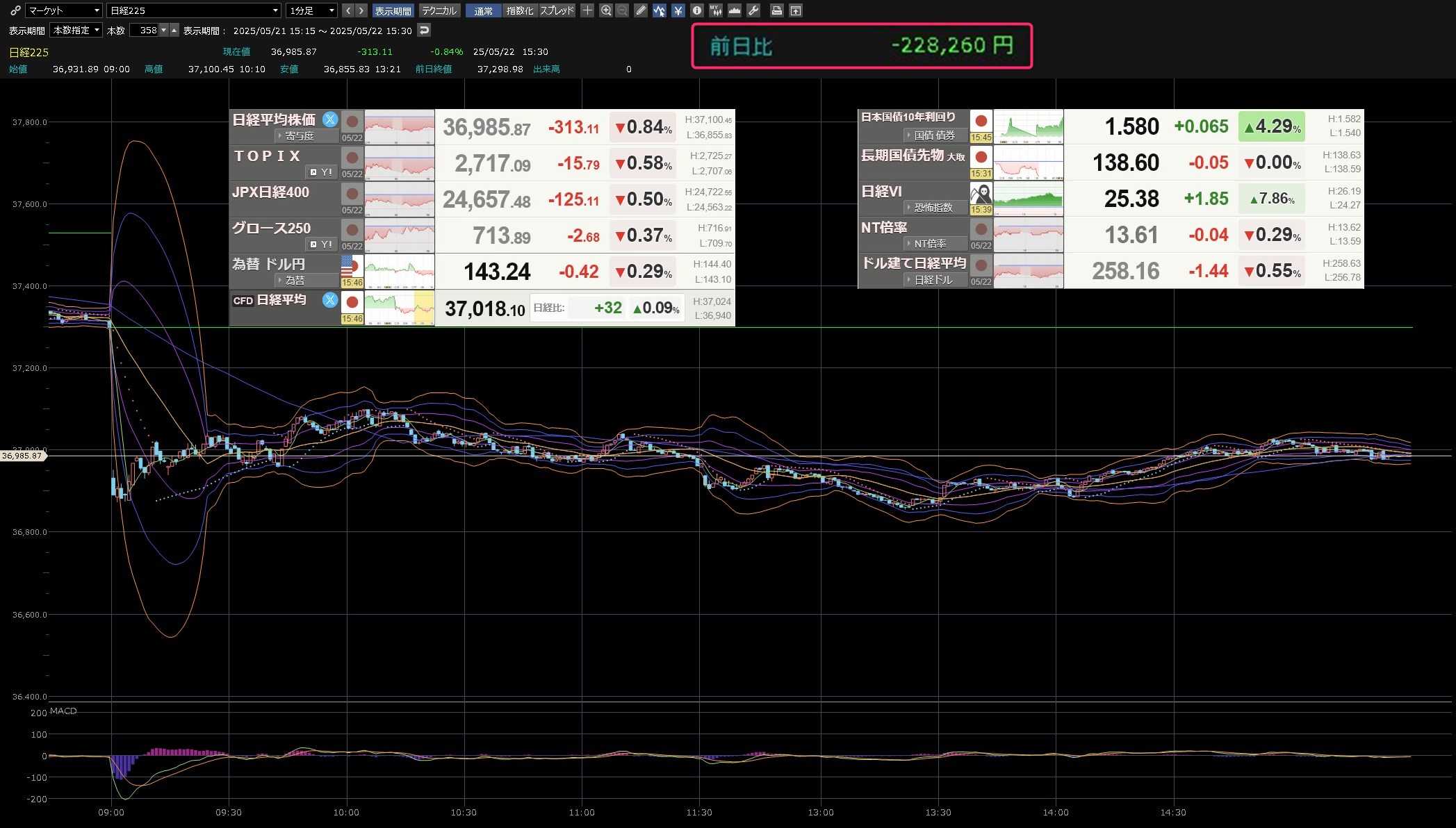Toggle the zigzag chart cursor icon
1456x828 pixels.
point(659,10)
